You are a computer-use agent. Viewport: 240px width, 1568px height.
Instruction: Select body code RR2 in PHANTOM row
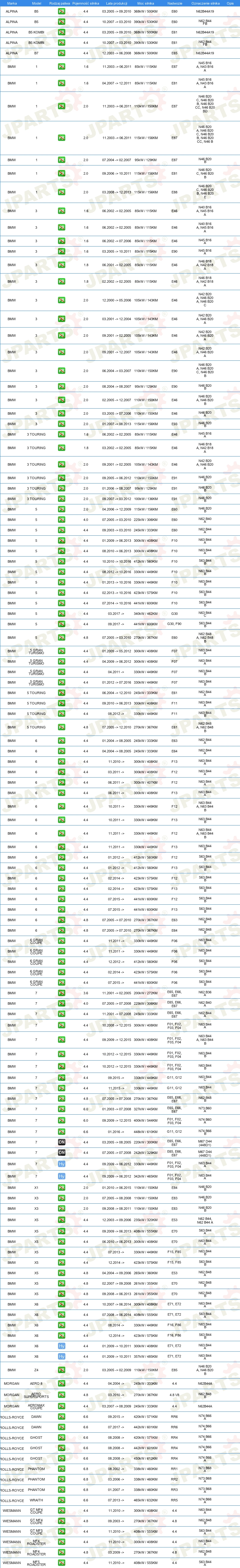pyautogui.click(x=174, y=1479)
